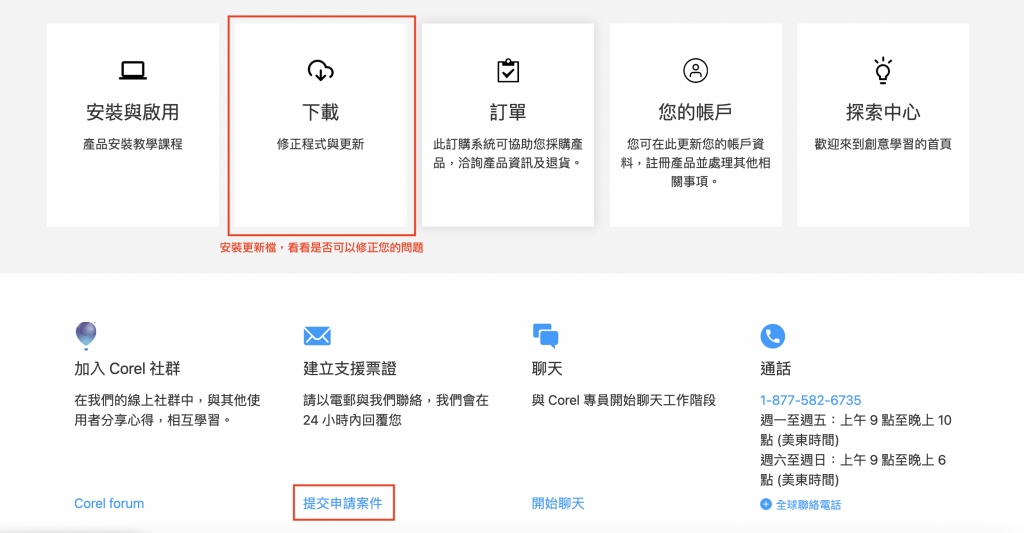
Task: Click the 週六至週日 weekend hours text
Action: pos(853,470)
